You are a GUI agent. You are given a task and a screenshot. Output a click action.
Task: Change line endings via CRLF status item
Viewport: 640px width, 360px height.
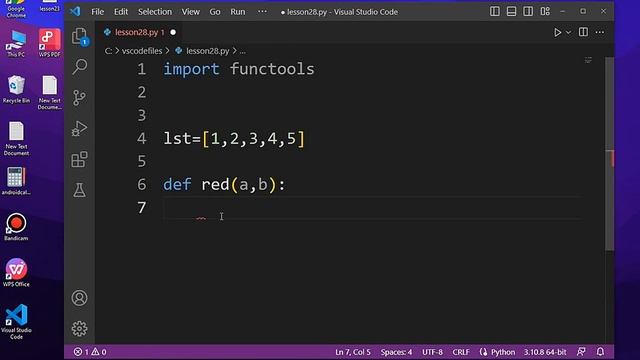(x=461, y=352)
